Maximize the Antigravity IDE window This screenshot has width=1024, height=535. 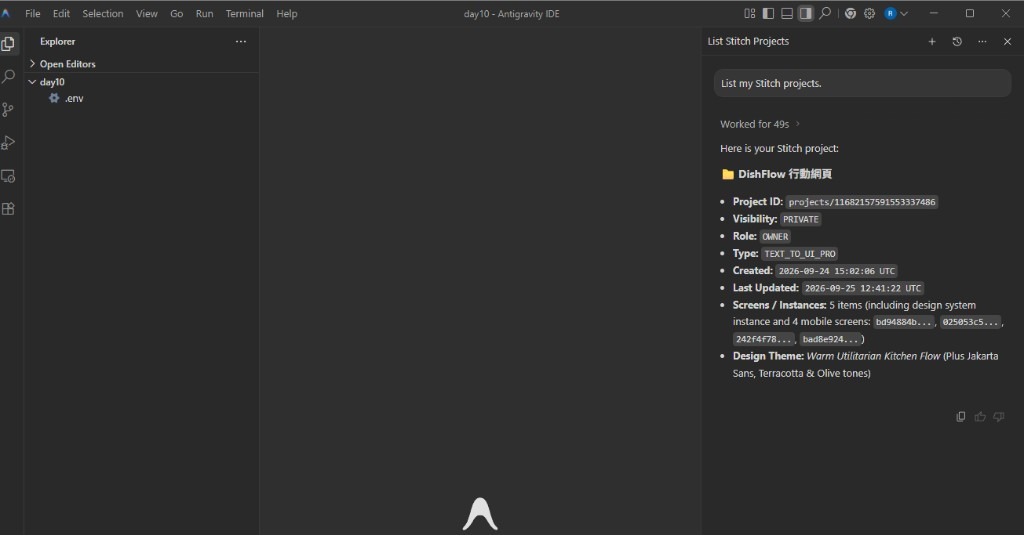click(970, 13)
